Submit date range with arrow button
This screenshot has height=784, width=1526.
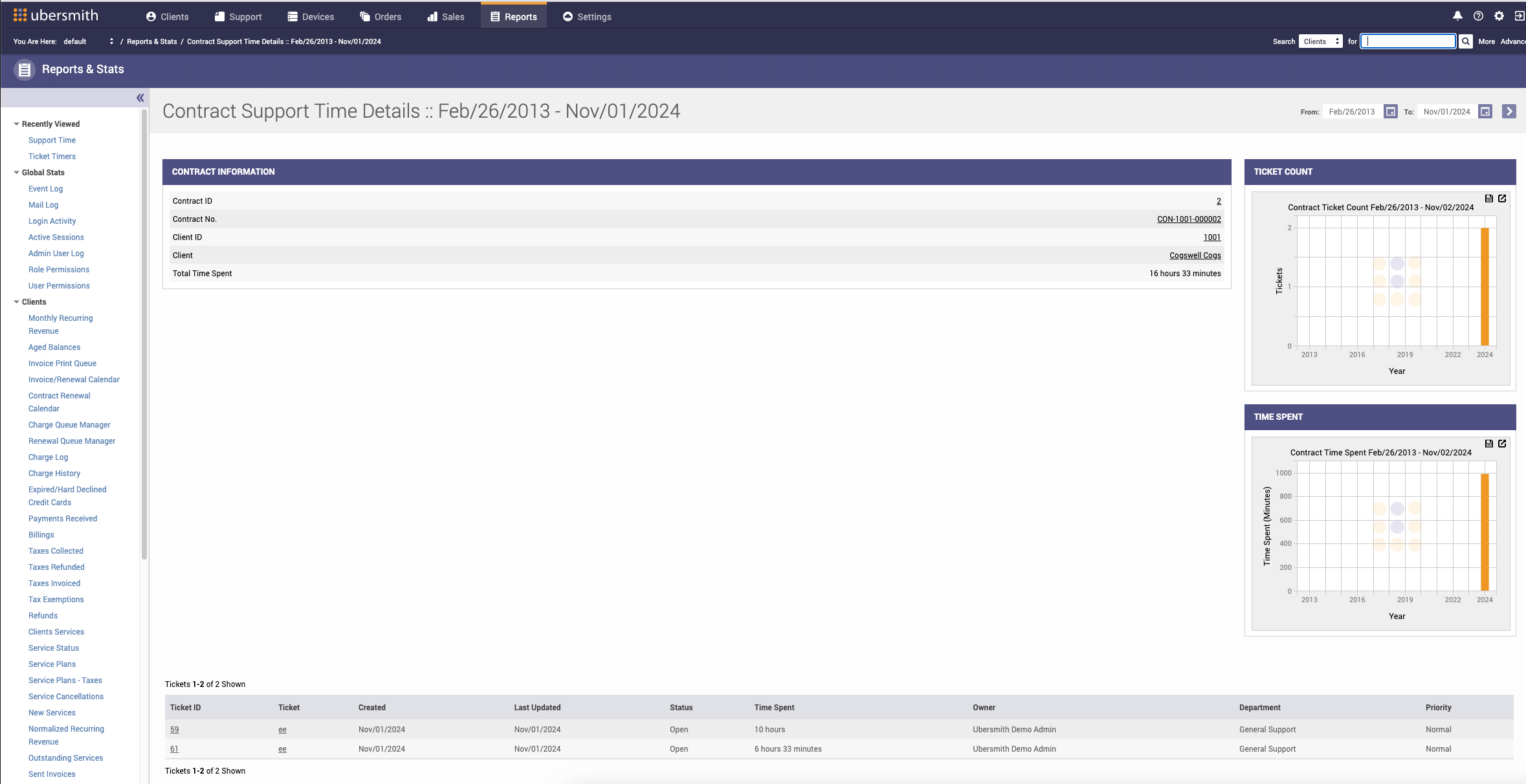pos(1509,111)
